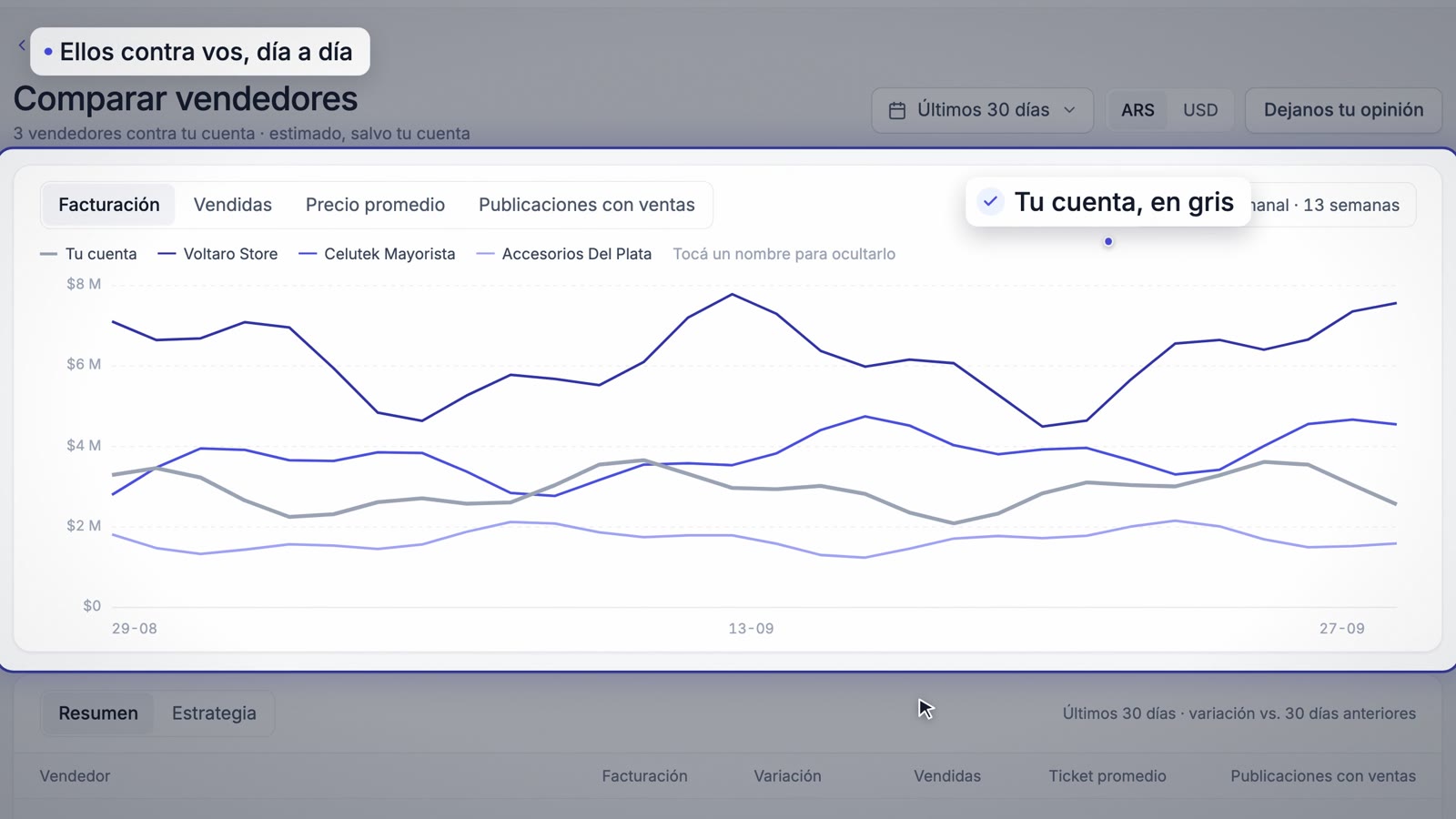The width and height of the screenshot is (1456, 819).
Task: Switch to the Estrategia tab
Action: coord(214,713)
